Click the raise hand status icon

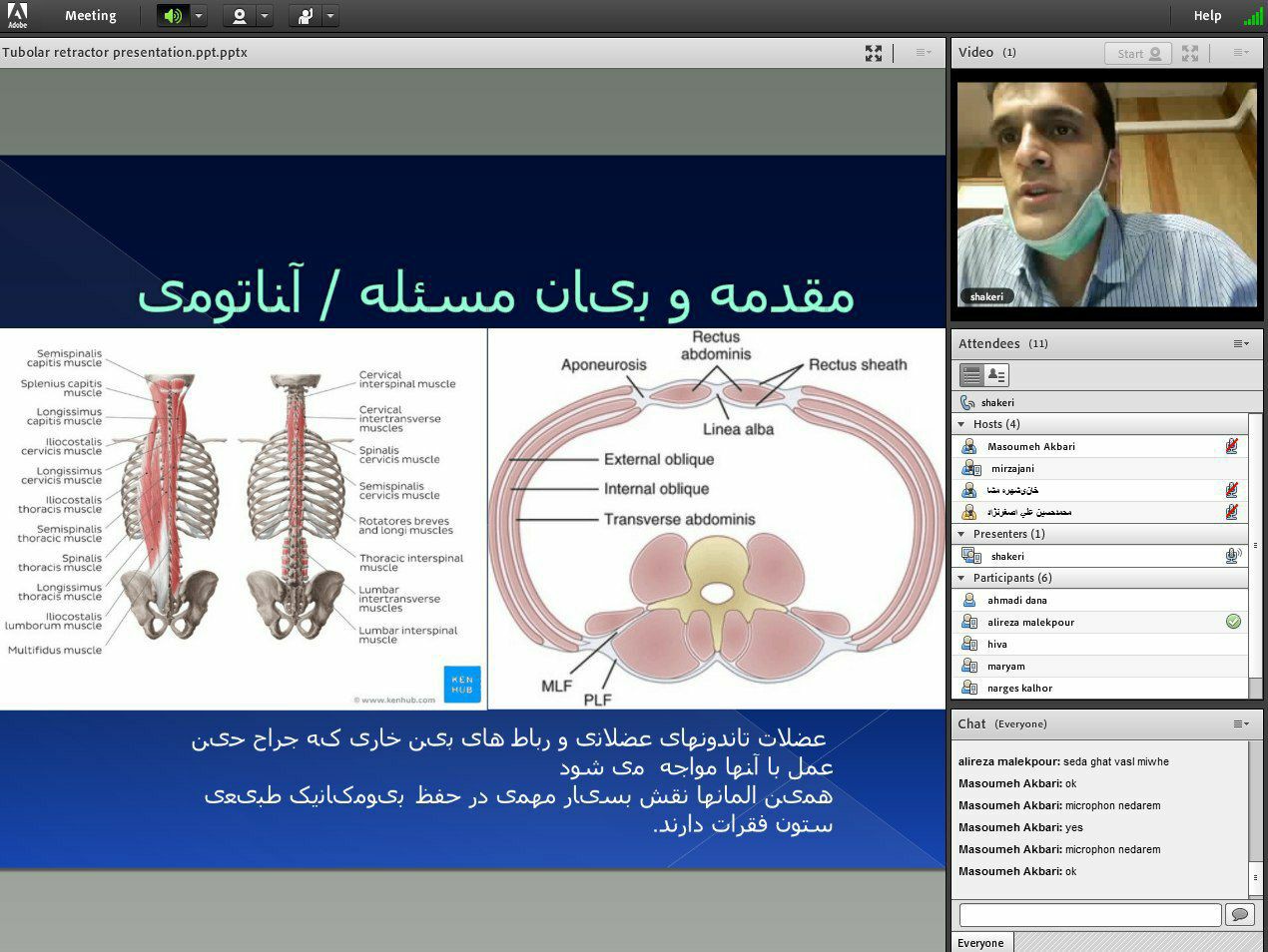tap(306, 16)
